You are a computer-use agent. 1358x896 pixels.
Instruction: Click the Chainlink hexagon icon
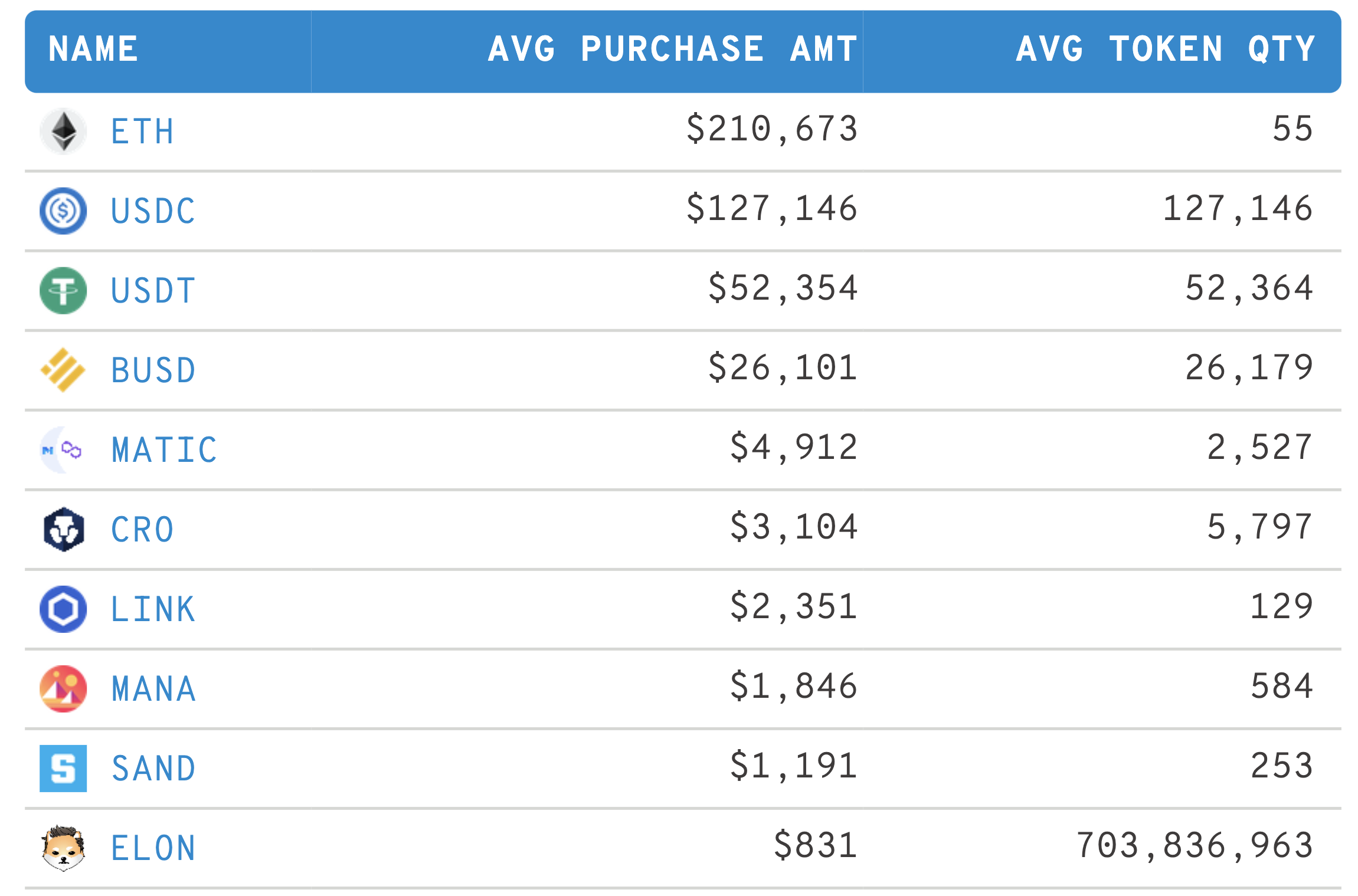[63, 609]
